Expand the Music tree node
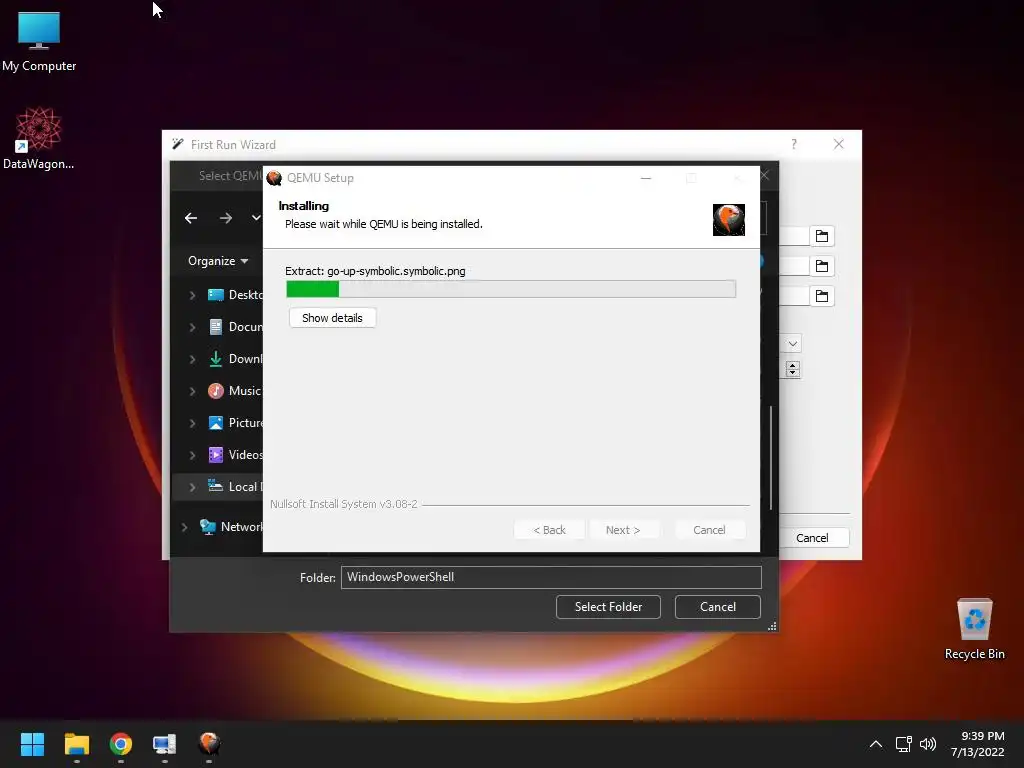The height and width of the screenshot is (768, 1024). pyautogui.click(x=192, y=391)
